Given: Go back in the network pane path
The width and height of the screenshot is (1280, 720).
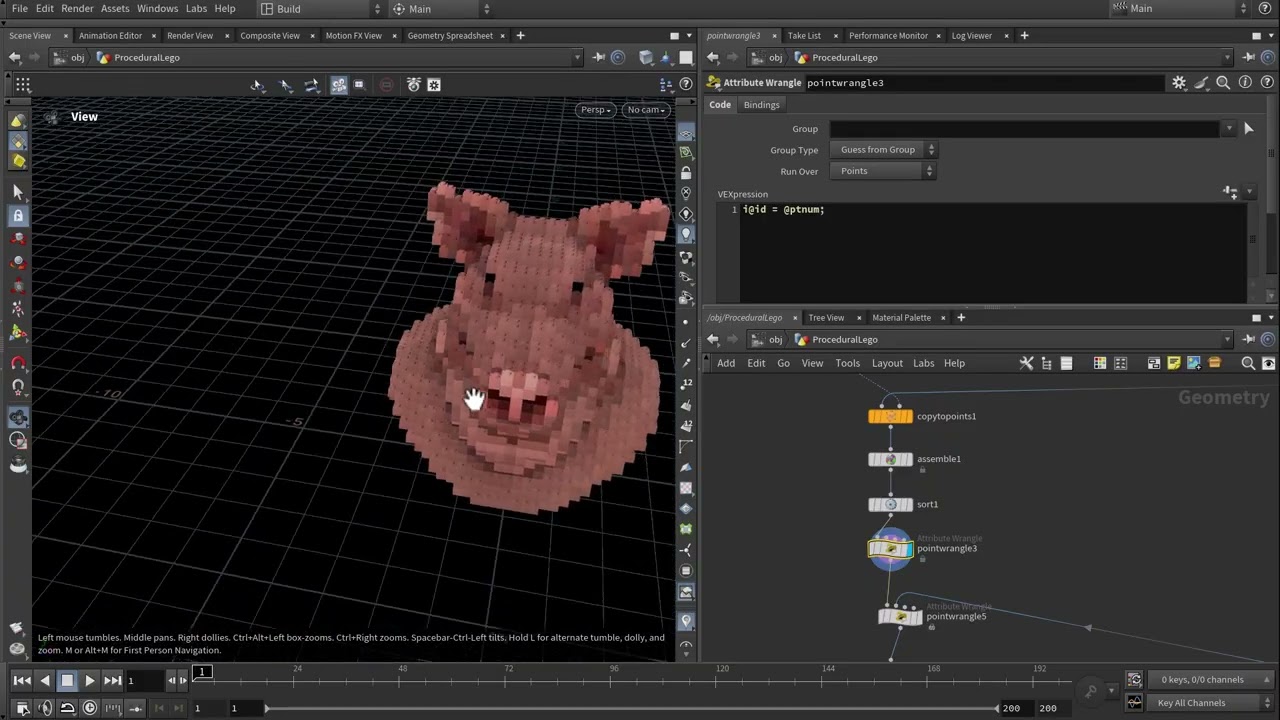Looking at the screenshot, I should click(x=714, y=339).
